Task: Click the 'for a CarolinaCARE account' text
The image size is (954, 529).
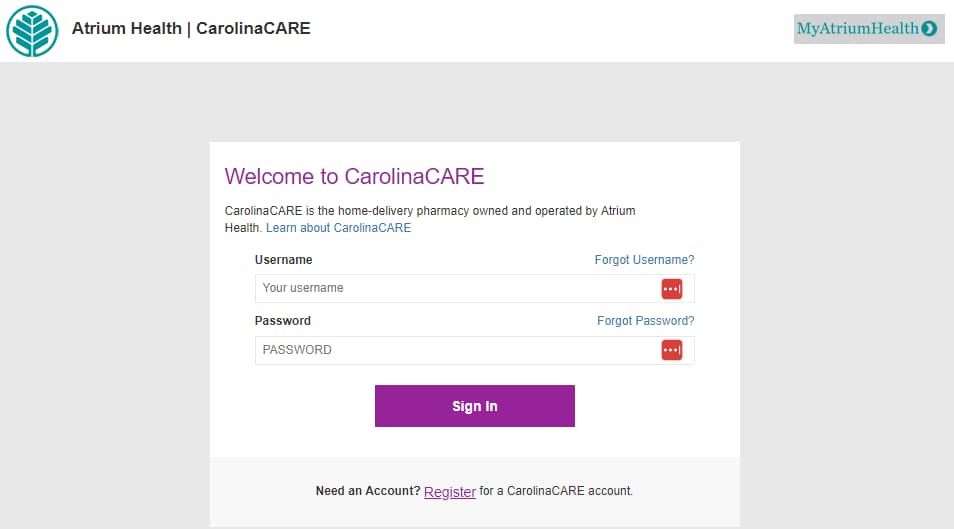Action: click(556, 491)
